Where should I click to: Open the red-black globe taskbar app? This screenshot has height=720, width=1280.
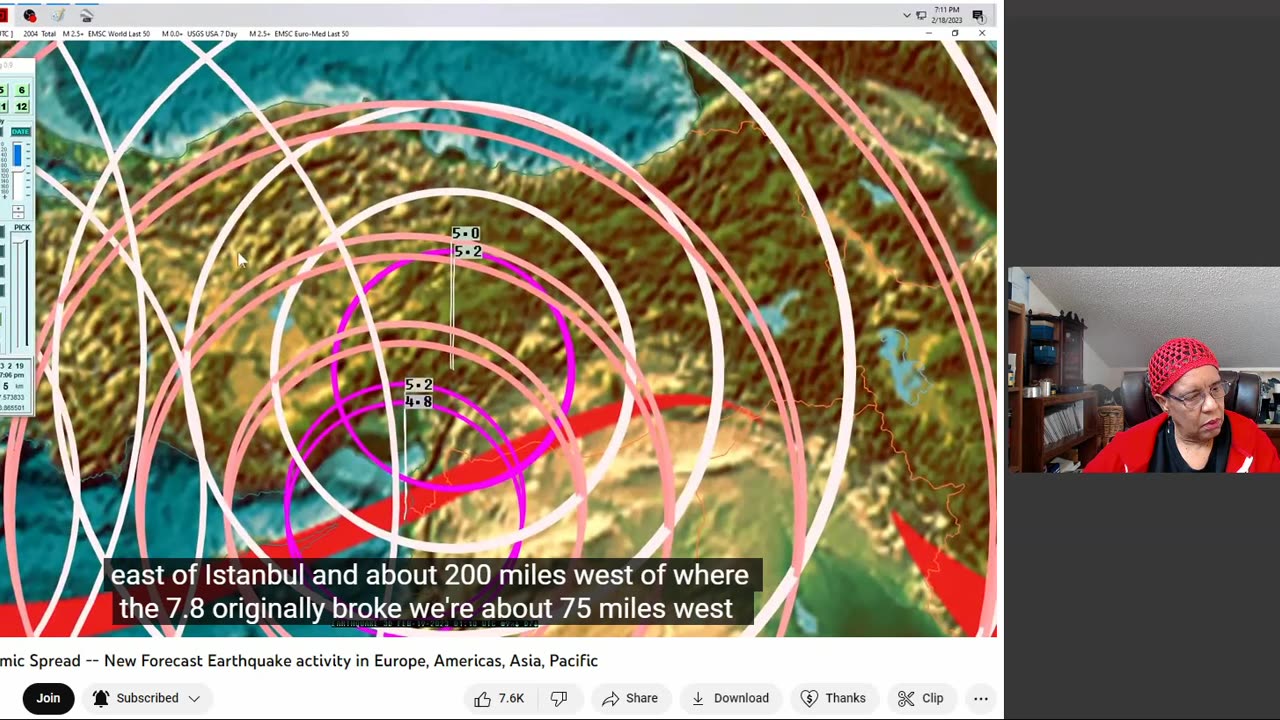pyautogui.click(x=30, y=15)
